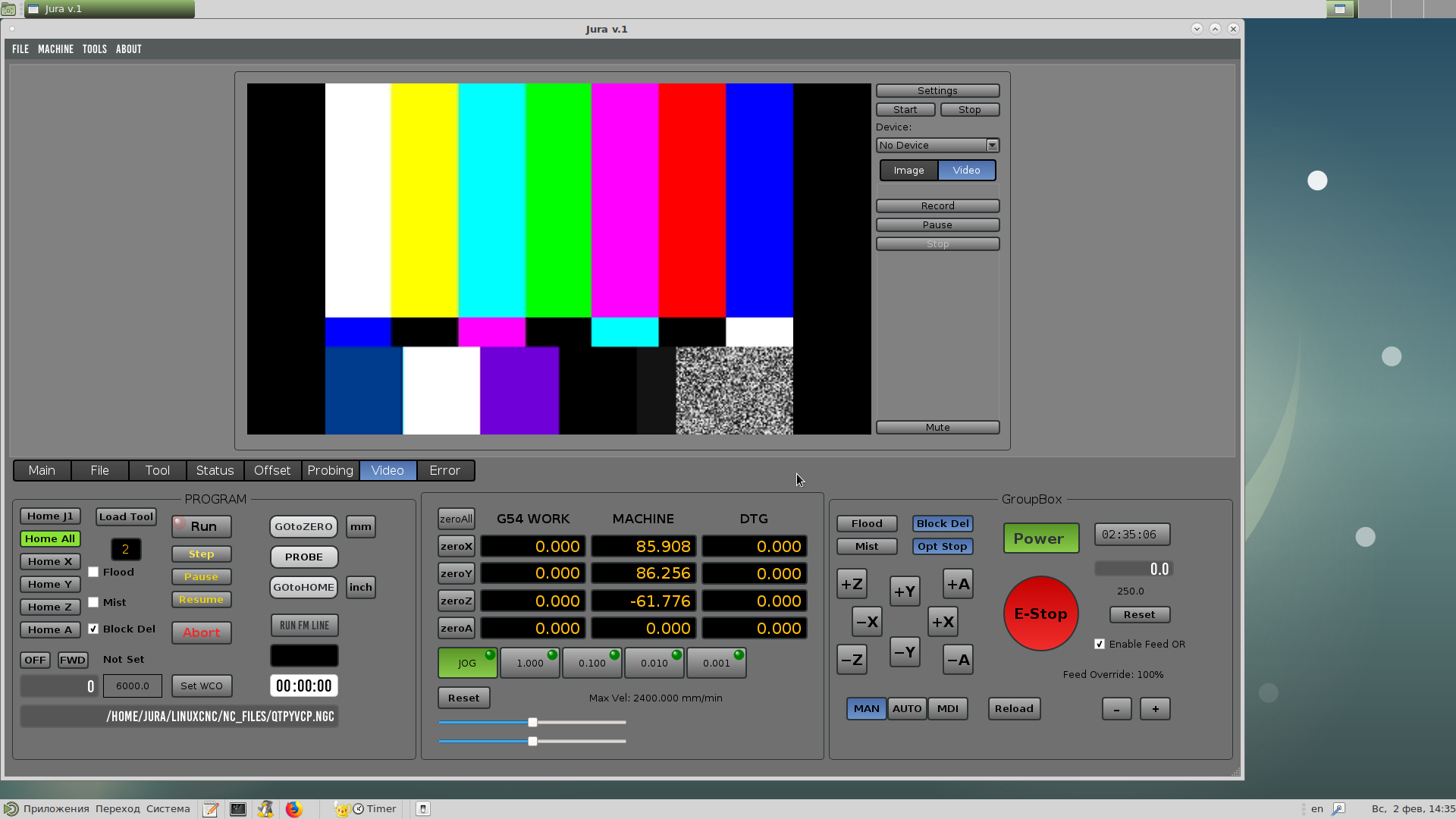Open Firefox from the taskbar
Viewport: 1456px width, 819px height.
tap(293, 809)
